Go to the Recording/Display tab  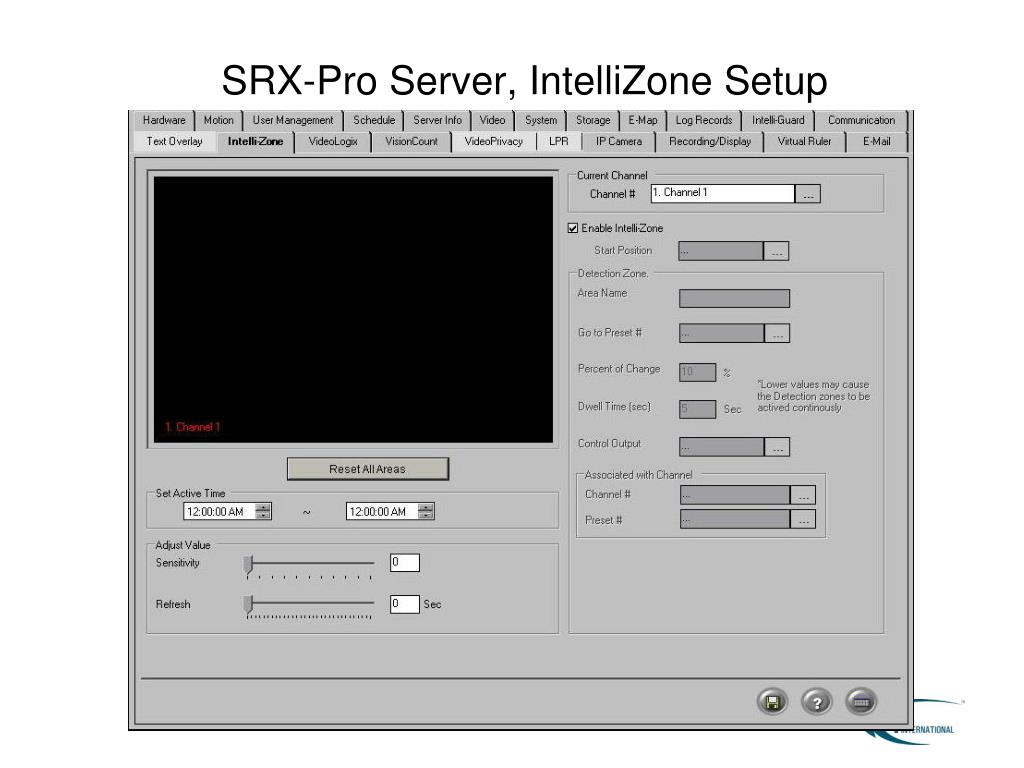pyautogui.click(x=710, y=141)
